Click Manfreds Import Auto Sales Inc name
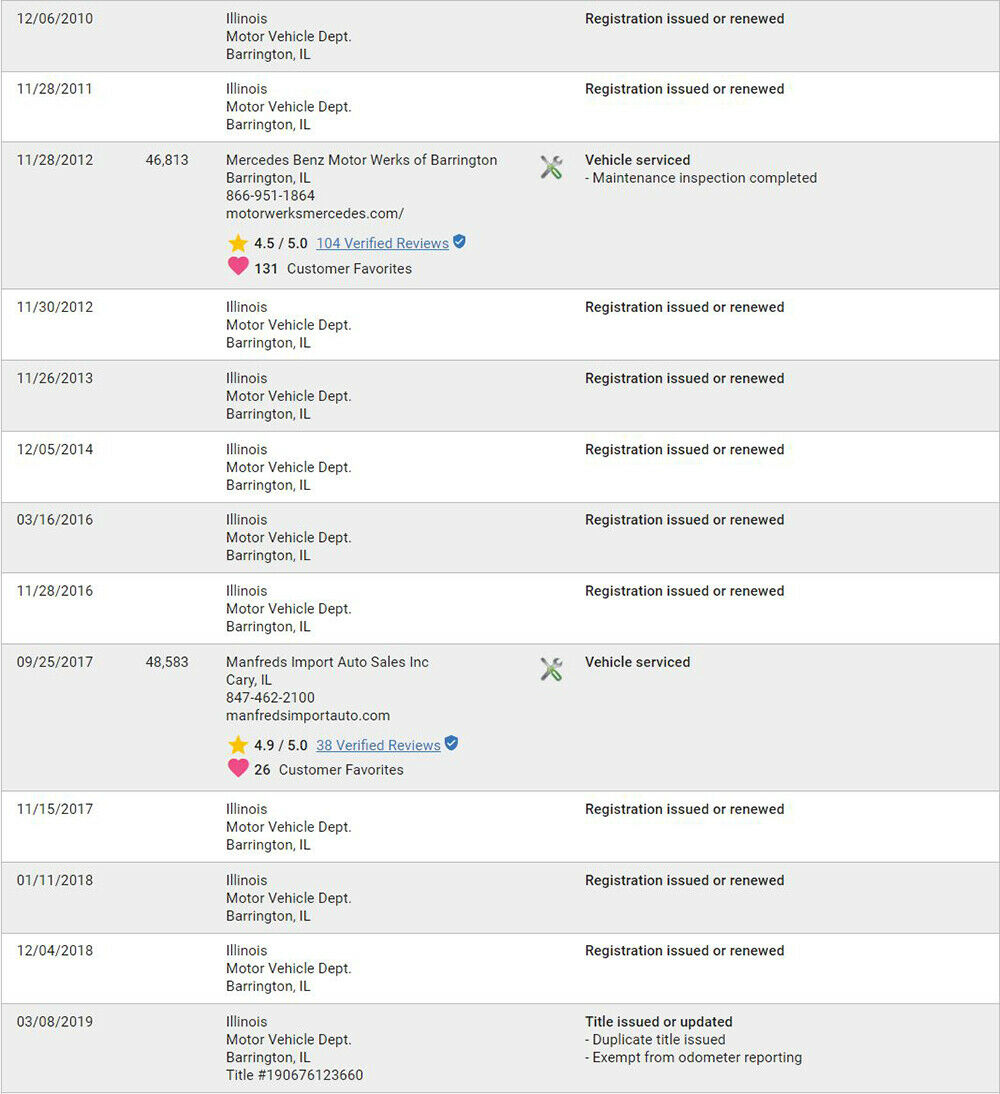The height and width of the screenshot is (1094, 1000). (x=327, y=662)
